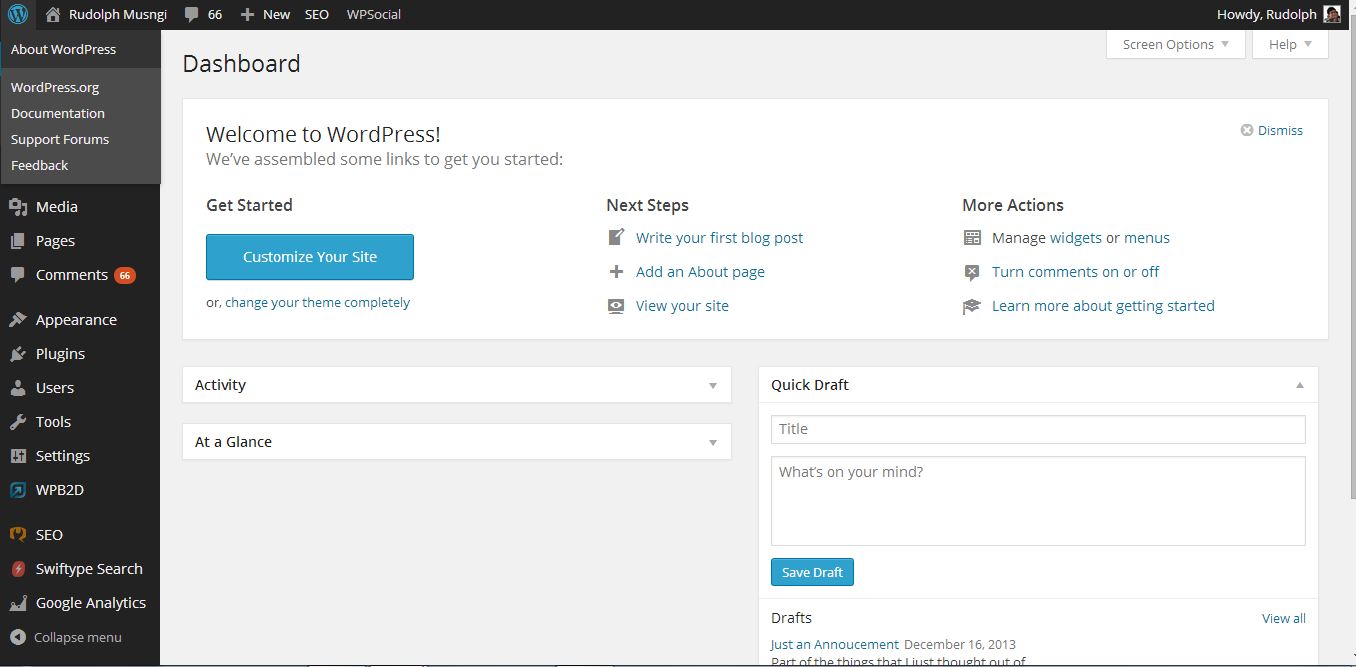The height and width of the screenshot is (667, 1356).
Task: Focus the Quick Draft Title field
Action: click(x=1038, y=429)
